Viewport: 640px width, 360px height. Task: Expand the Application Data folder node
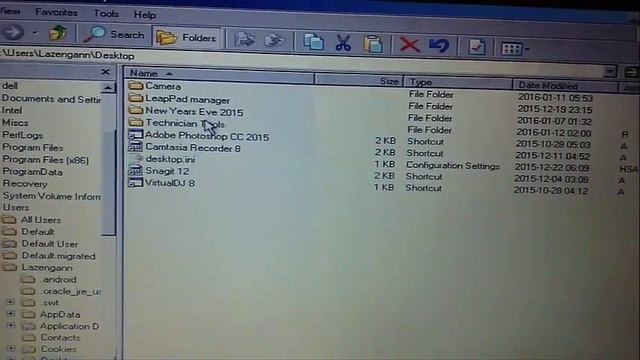11,325
